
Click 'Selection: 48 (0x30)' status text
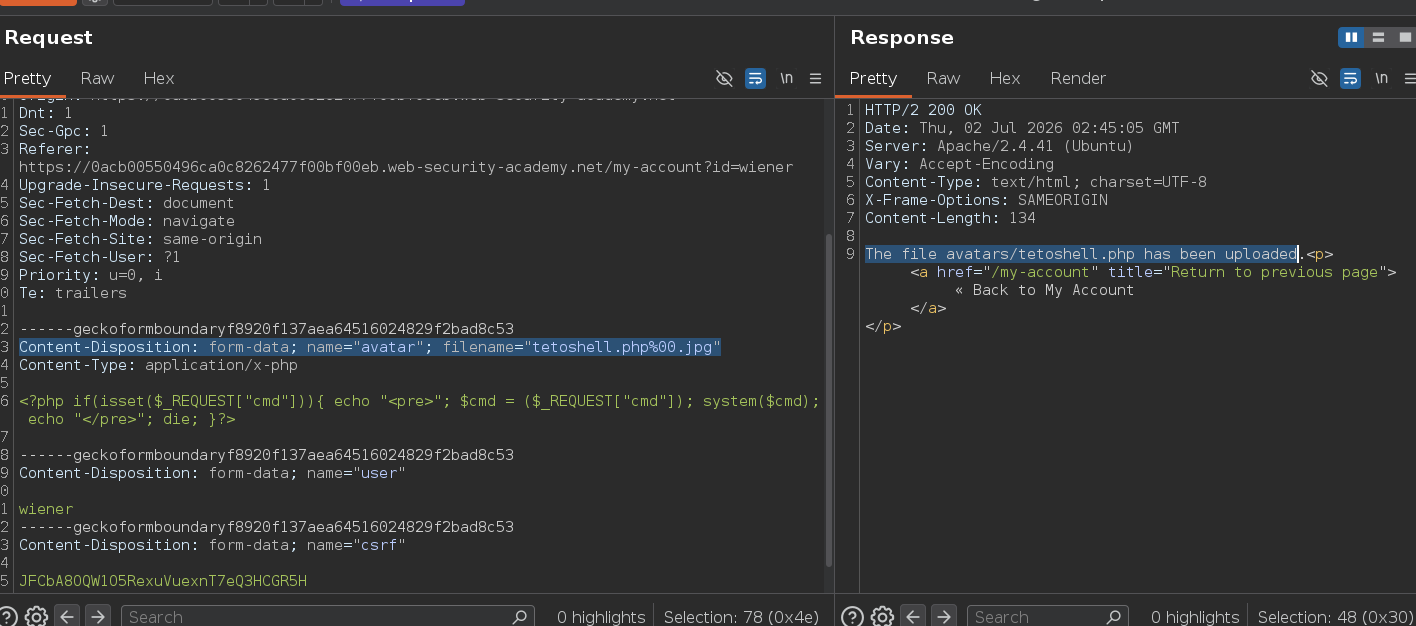(1335, 617)
